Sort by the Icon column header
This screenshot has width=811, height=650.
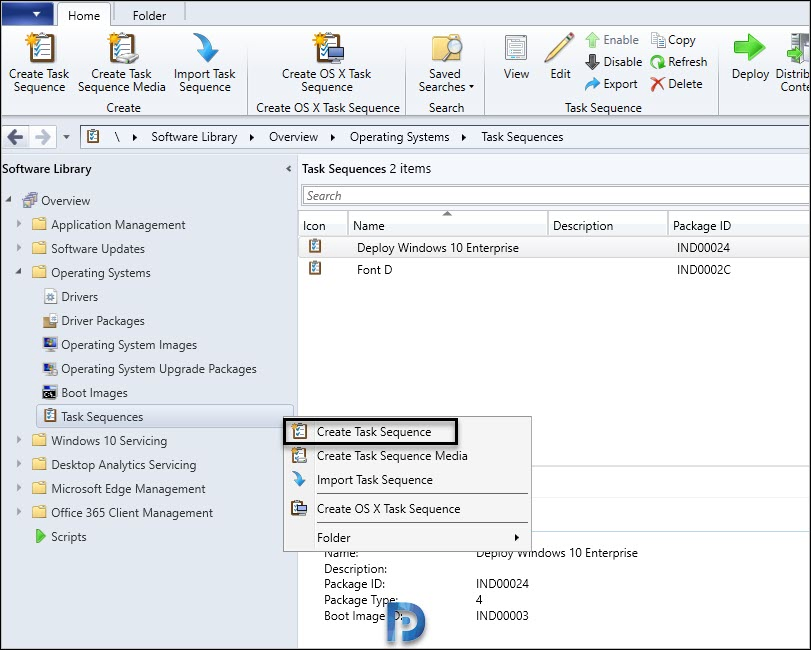(x=323, y=225)
